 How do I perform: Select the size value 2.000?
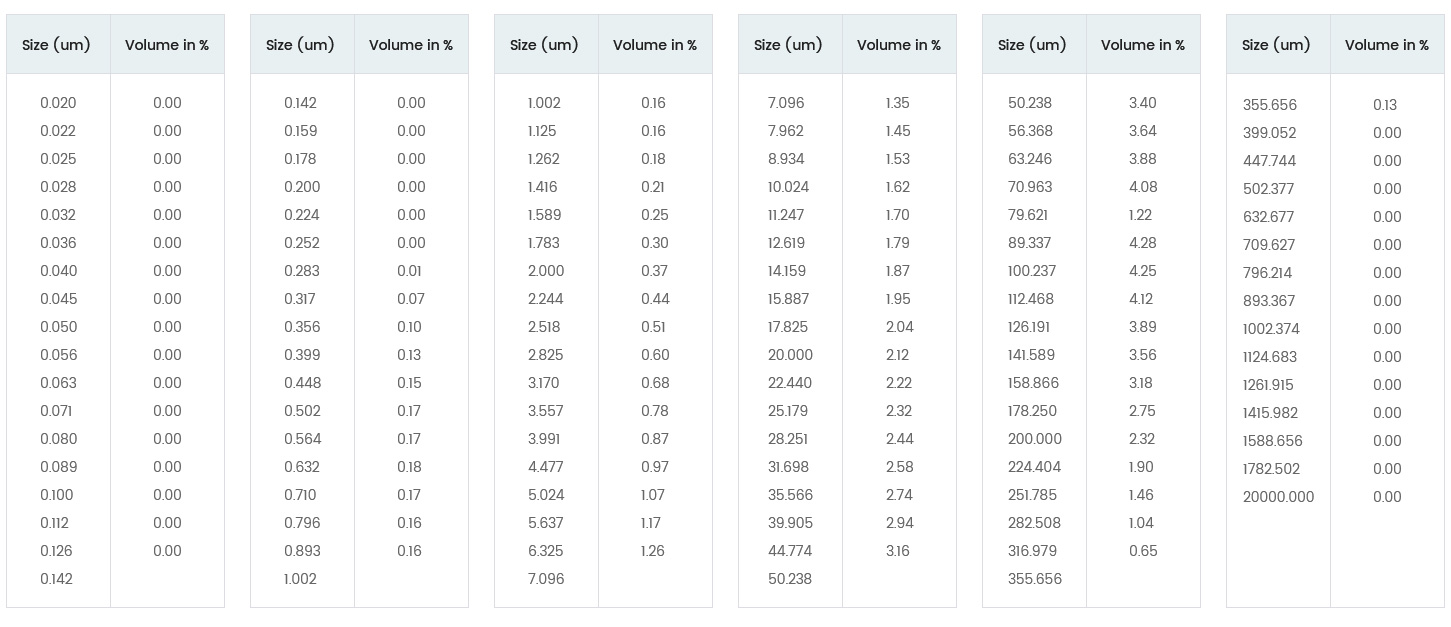[546, 271]
